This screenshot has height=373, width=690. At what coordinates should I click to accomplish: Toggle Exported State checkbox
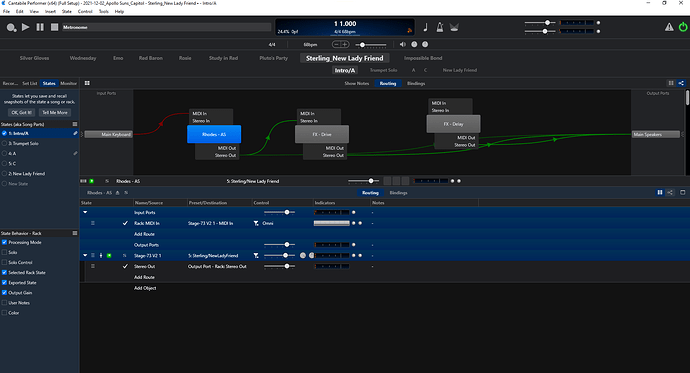pos(4,283)
